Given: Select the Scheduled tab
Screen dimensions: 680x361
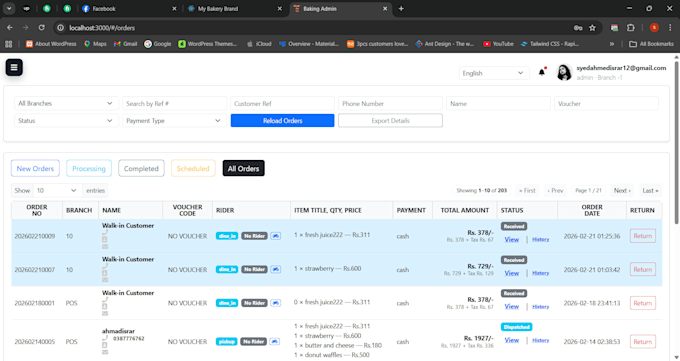Looking at the screenshot, I should tap(193, 168).
